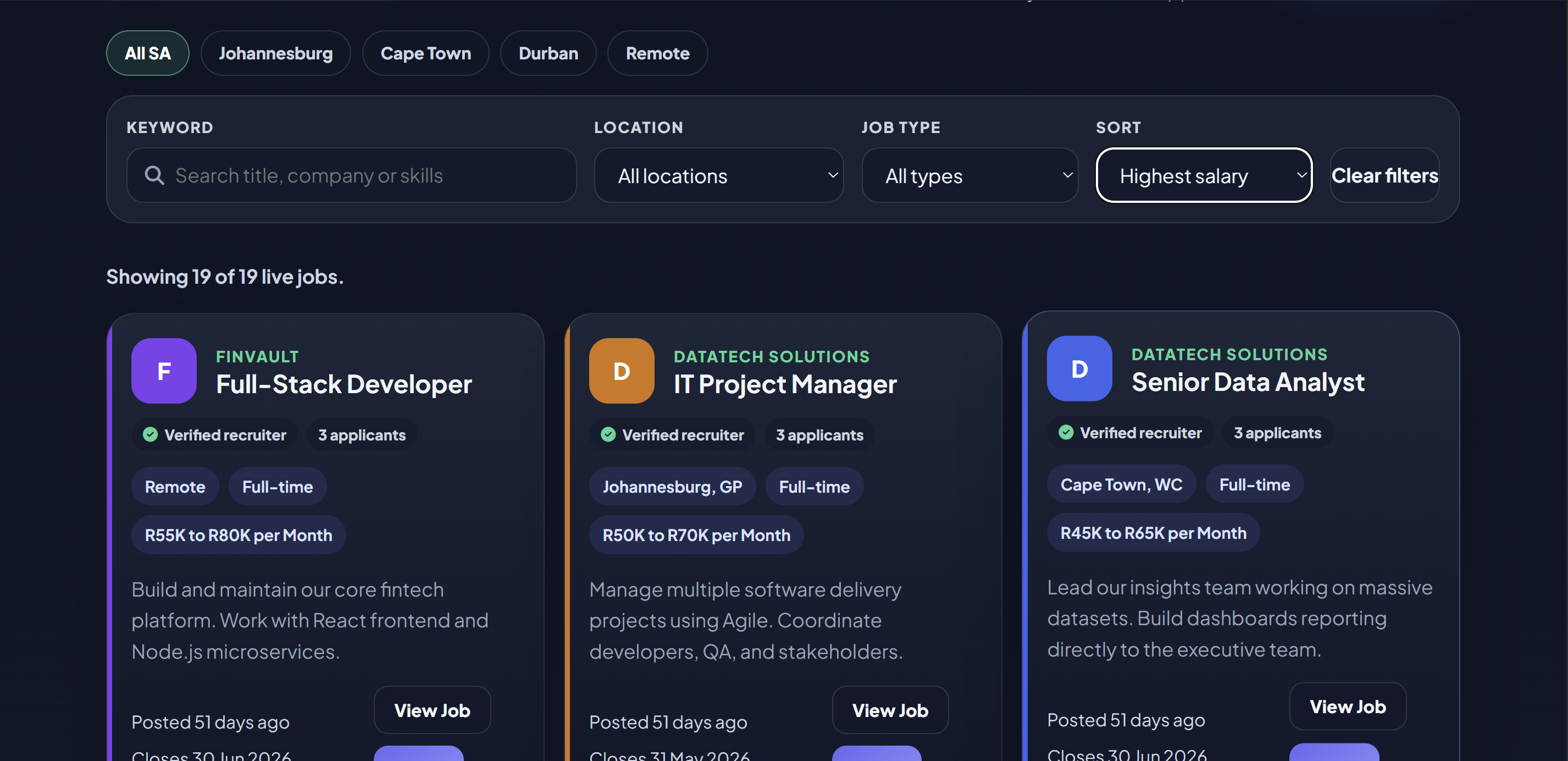Click Full-time tag on IT Project Manager card
The image size is (1568, 761).
click(x=815, y=487)
